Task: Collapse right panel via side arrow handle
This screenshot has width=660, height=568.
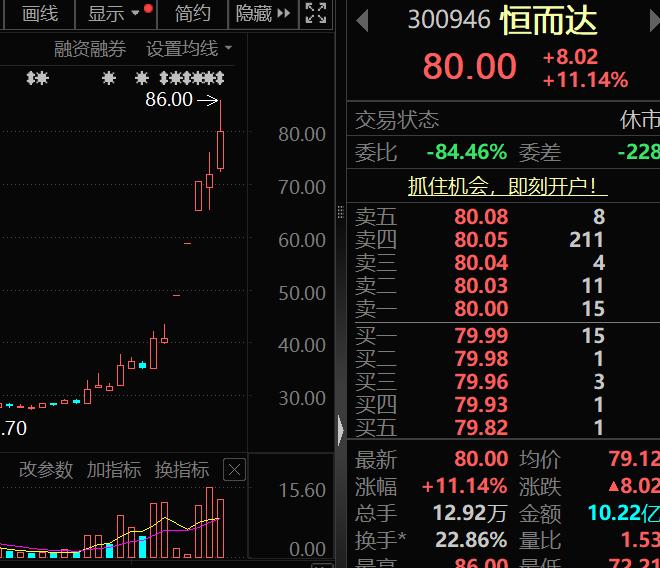Action: 341,430
